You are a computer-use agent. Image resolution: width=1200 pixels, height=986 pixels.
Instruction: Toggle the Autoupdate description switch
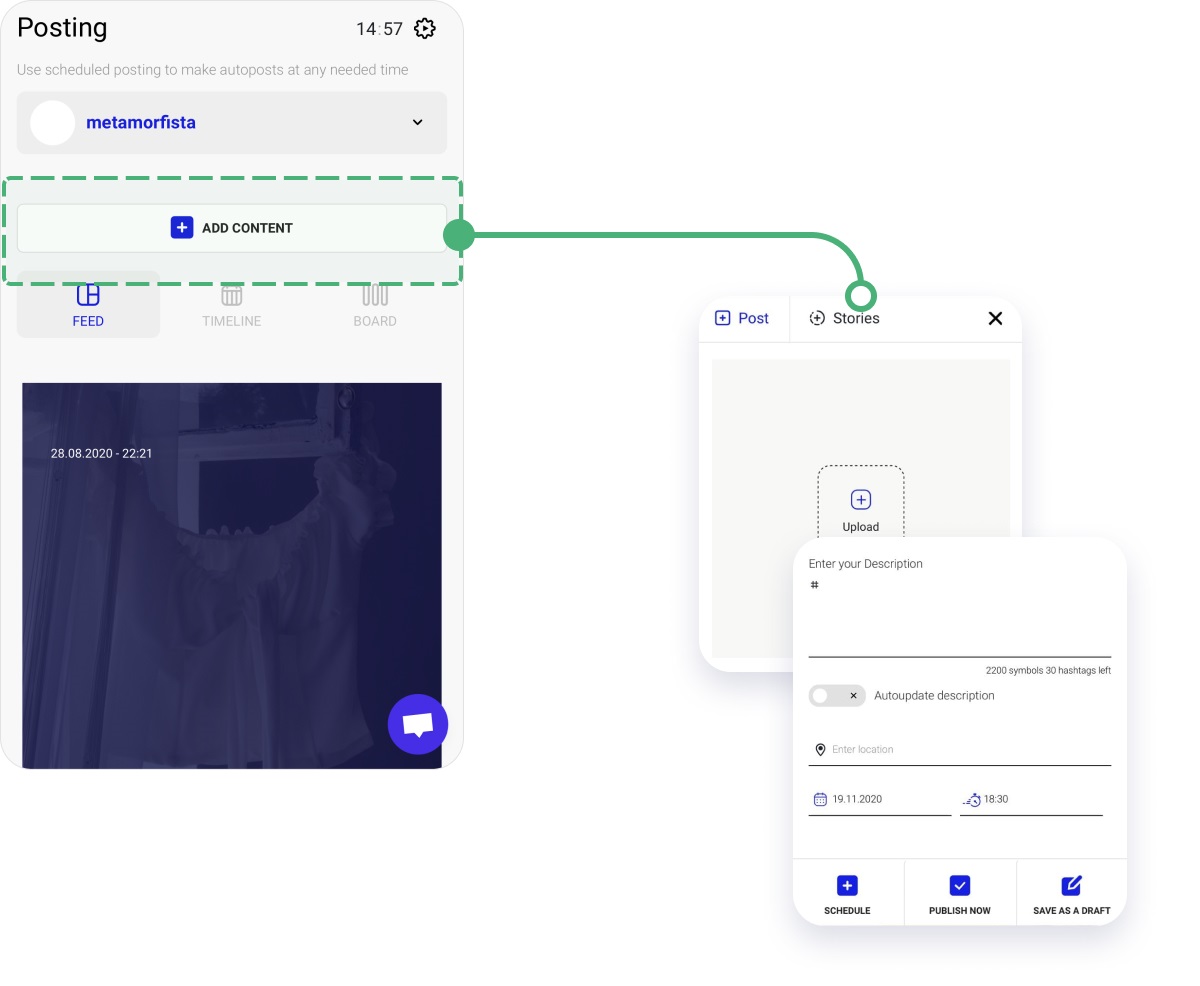coord(837,696)
